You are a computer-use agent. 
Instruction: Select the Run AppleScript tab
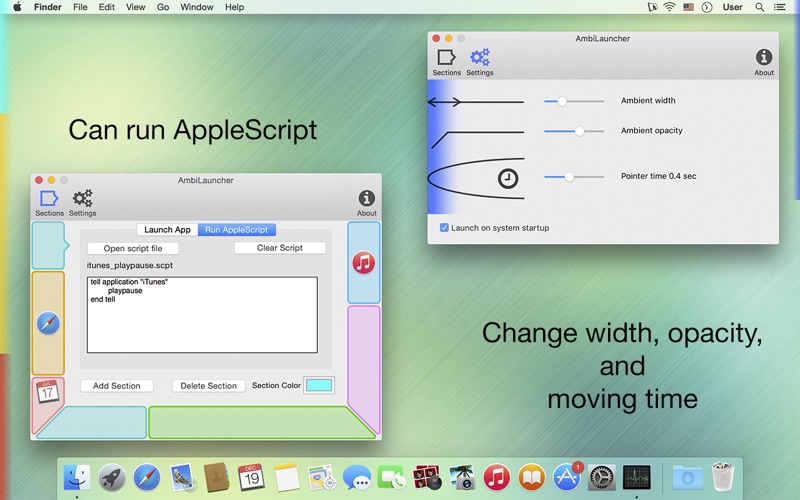point(237,230)
